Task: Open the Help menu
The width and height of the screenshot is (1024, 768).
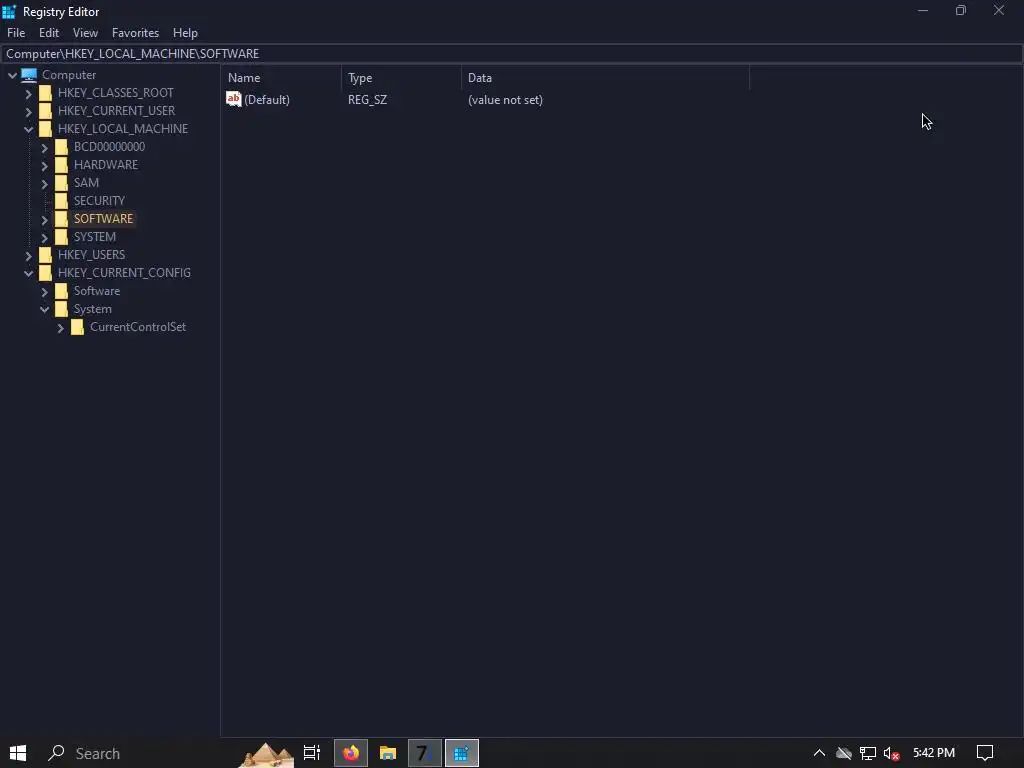Action: tap(185, 33)
